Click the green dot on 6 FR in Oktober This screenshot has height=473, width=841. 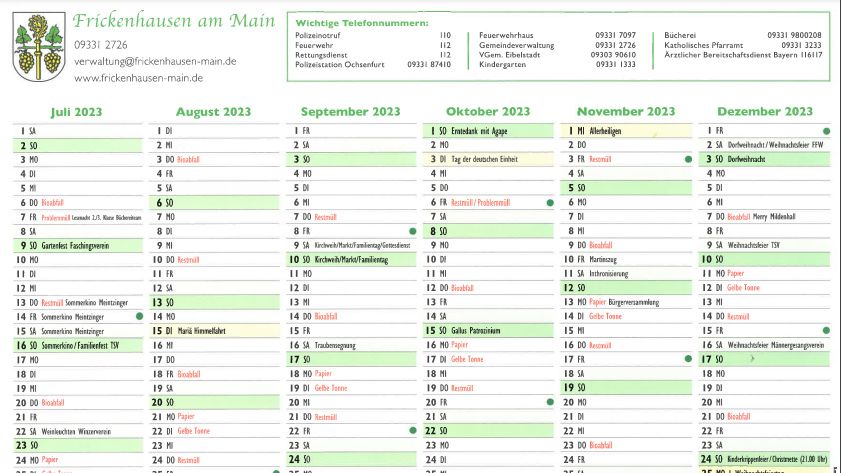point(550,203)
